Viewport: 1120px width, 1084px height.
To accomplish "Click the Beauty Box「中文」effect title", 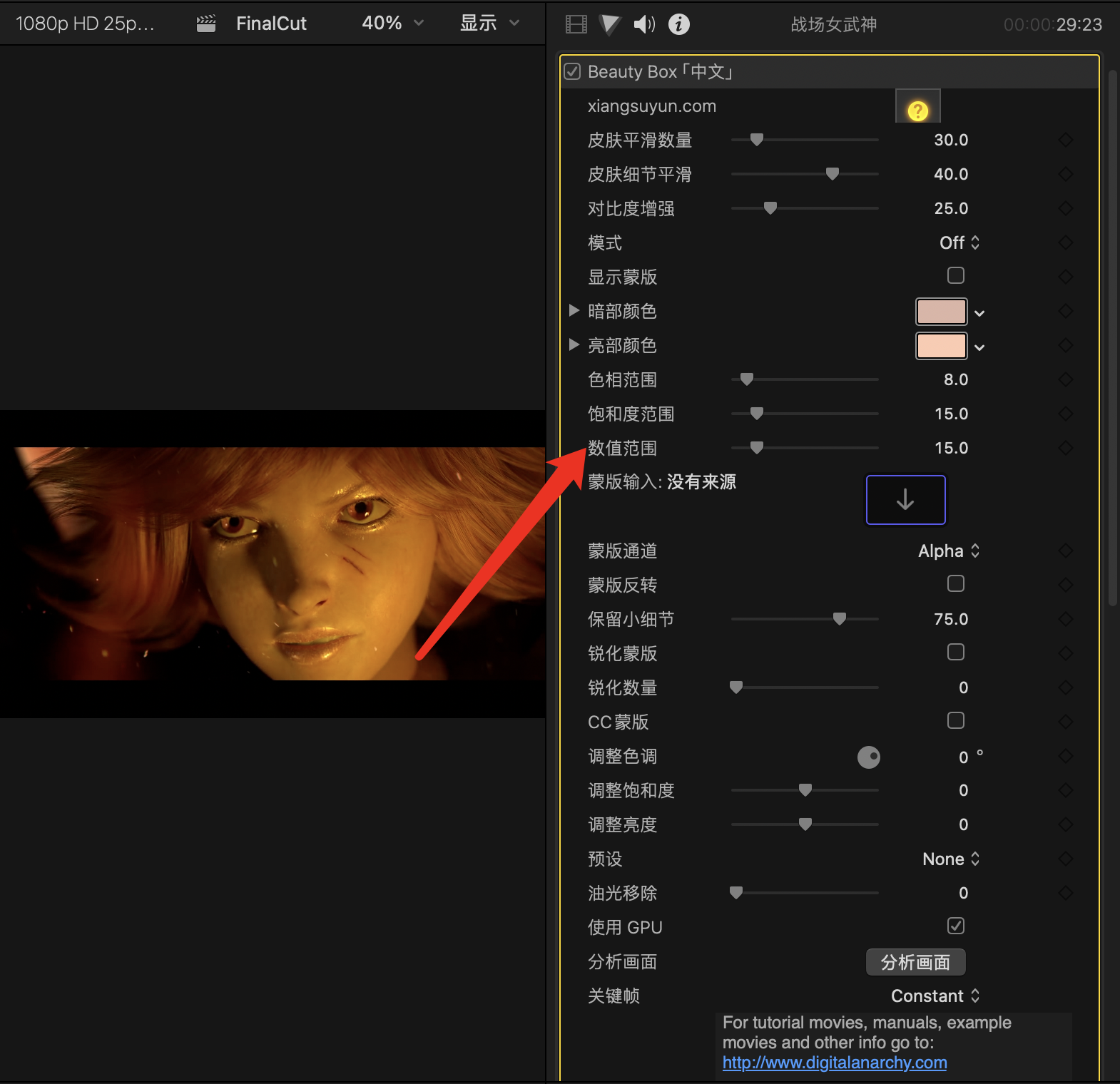I will 661,72.
